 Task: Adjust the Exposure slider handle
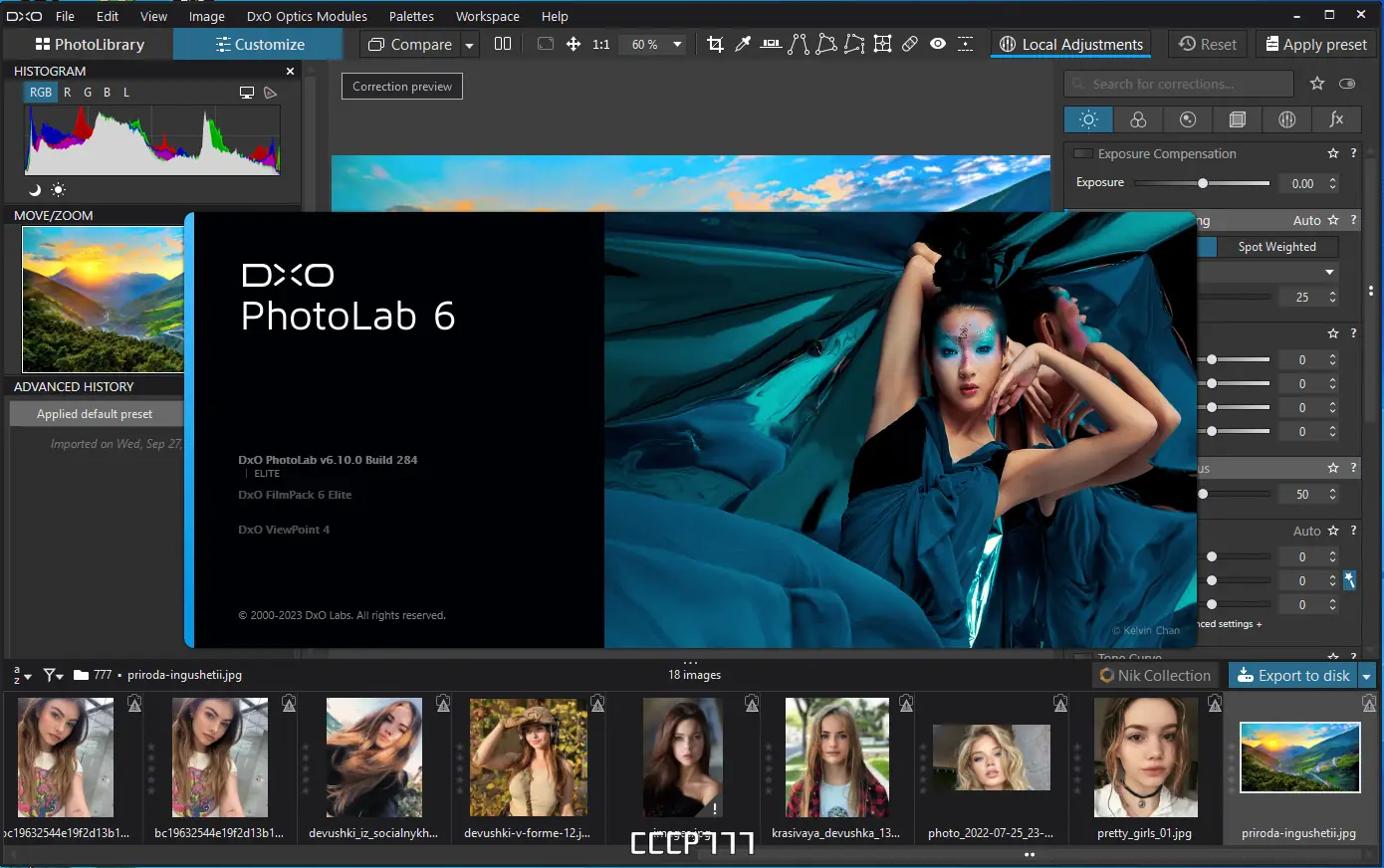tap(1203, 183)
